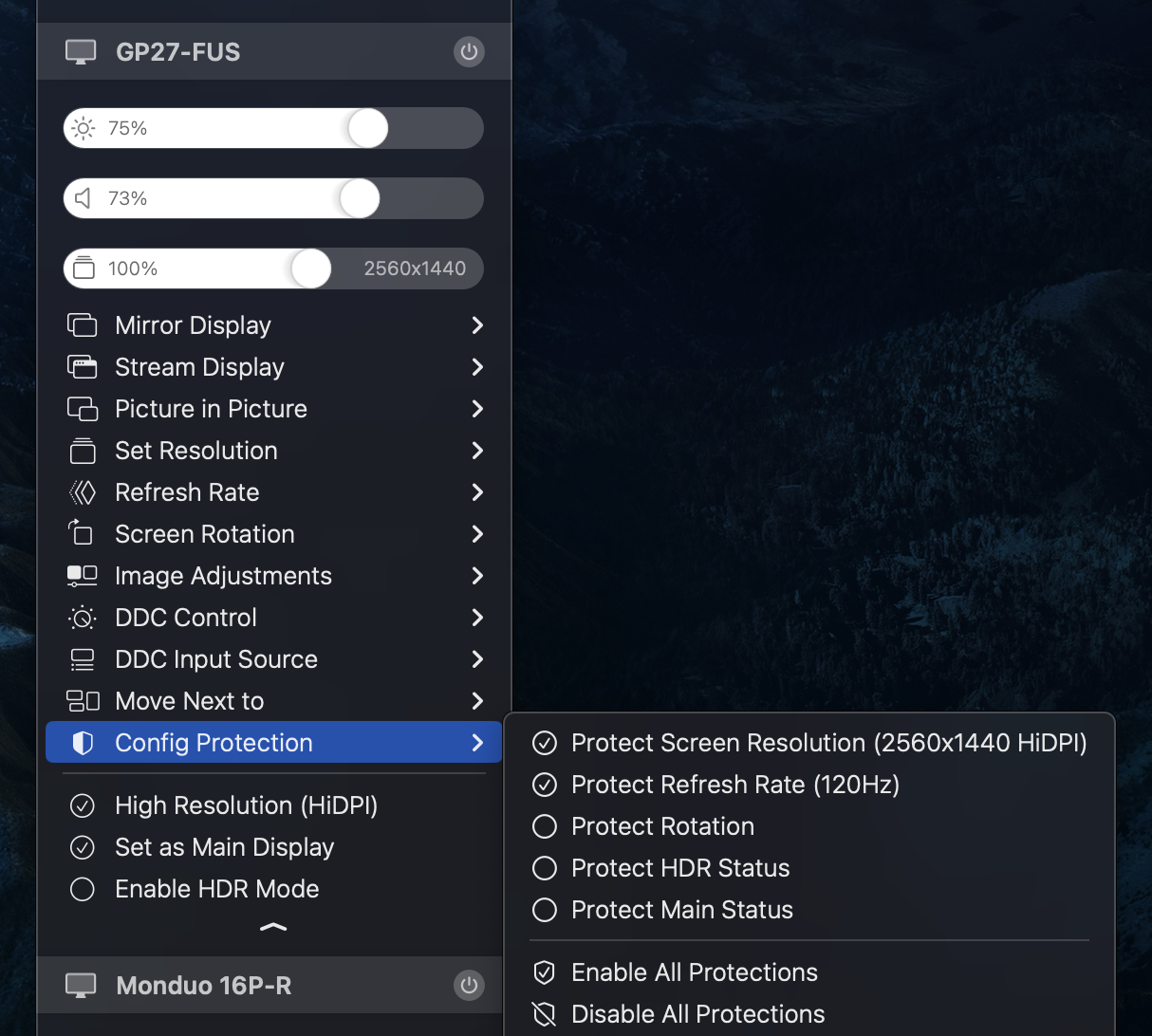This screenshot has height=1036, width=1152.
Task: Click the resolution scale slider knob at 100%
Action: coord(310,268)
